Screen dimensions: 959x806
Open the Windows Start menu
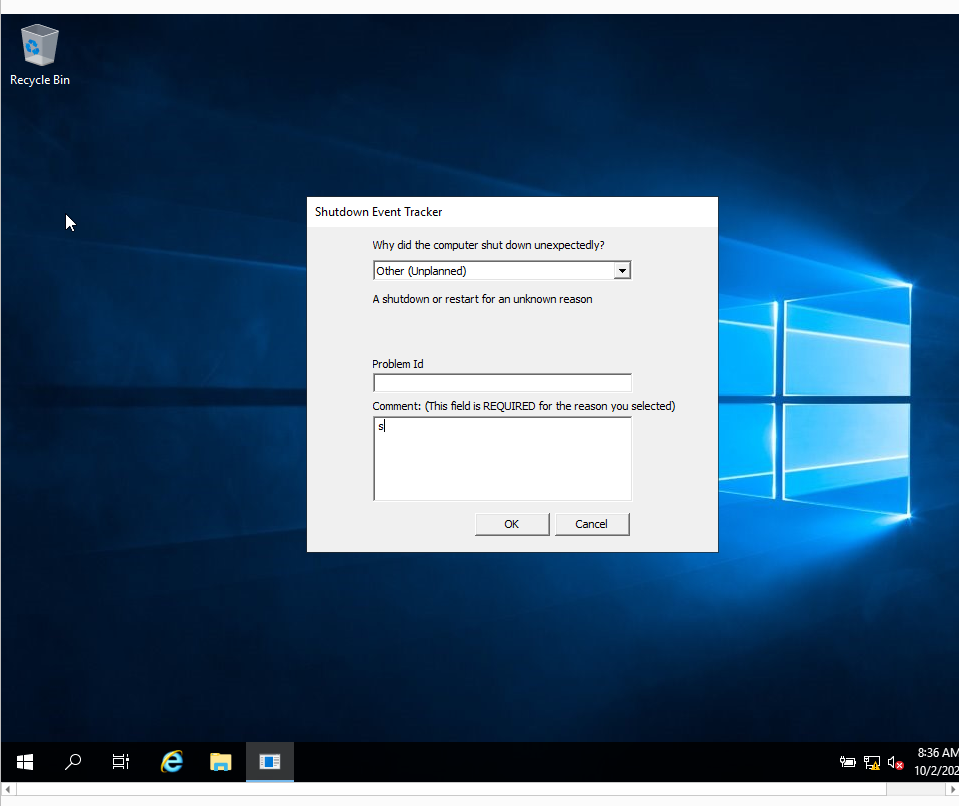tap(24, 761)
